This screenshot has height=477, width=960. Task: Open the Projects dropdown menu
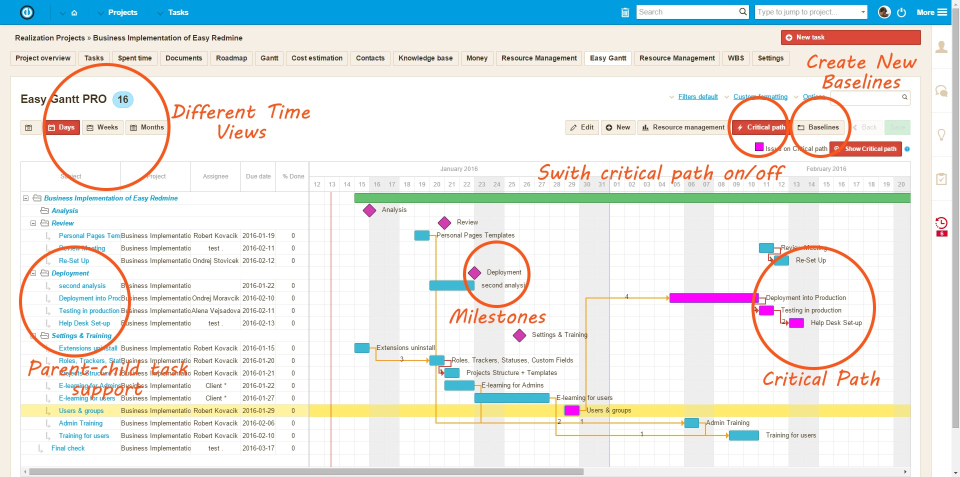(116, 12)
